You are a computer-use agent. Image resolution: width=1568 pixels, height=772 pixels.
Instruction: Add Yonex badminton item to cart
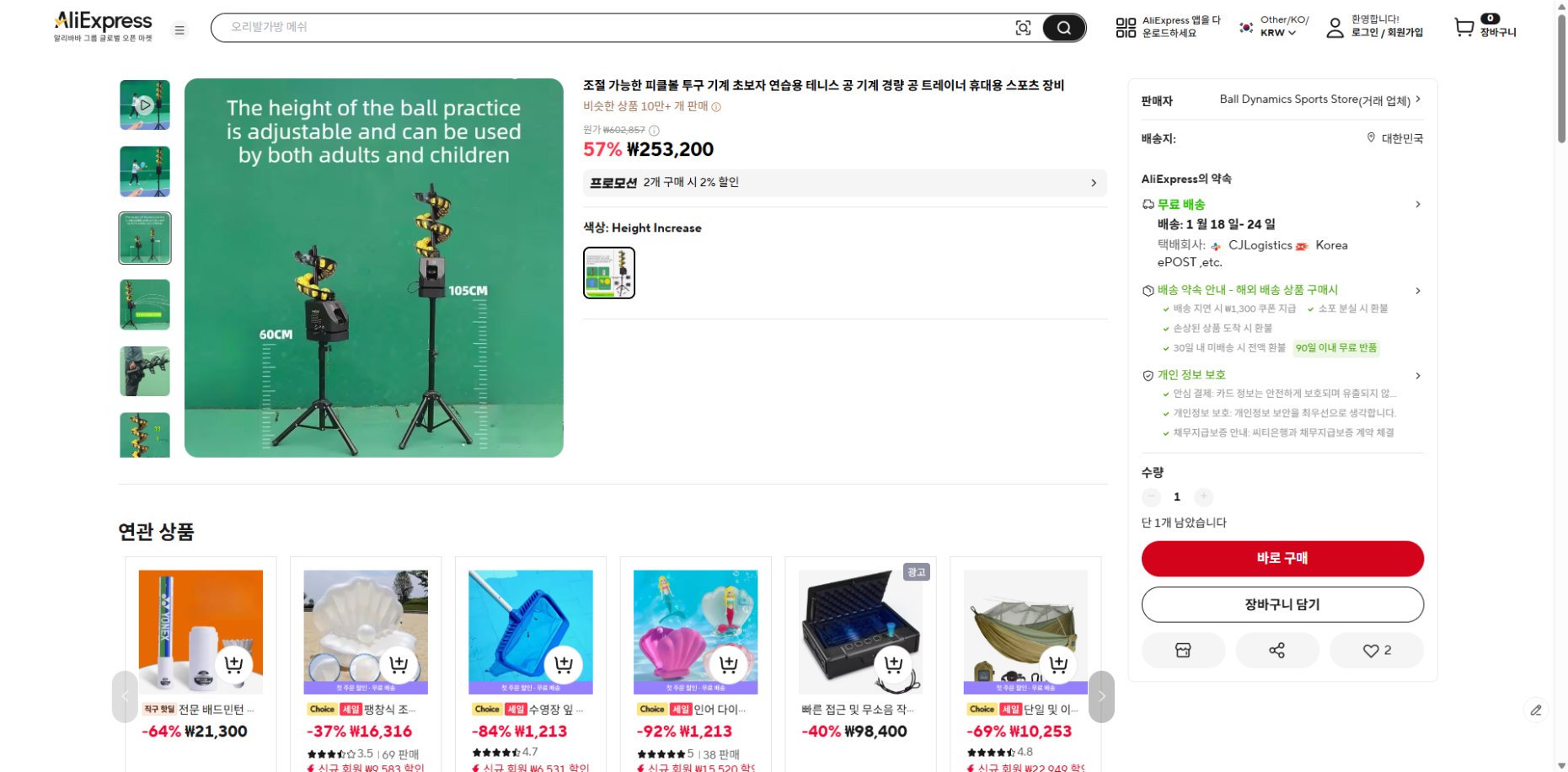pyautogui.click(x=233, y=664)
